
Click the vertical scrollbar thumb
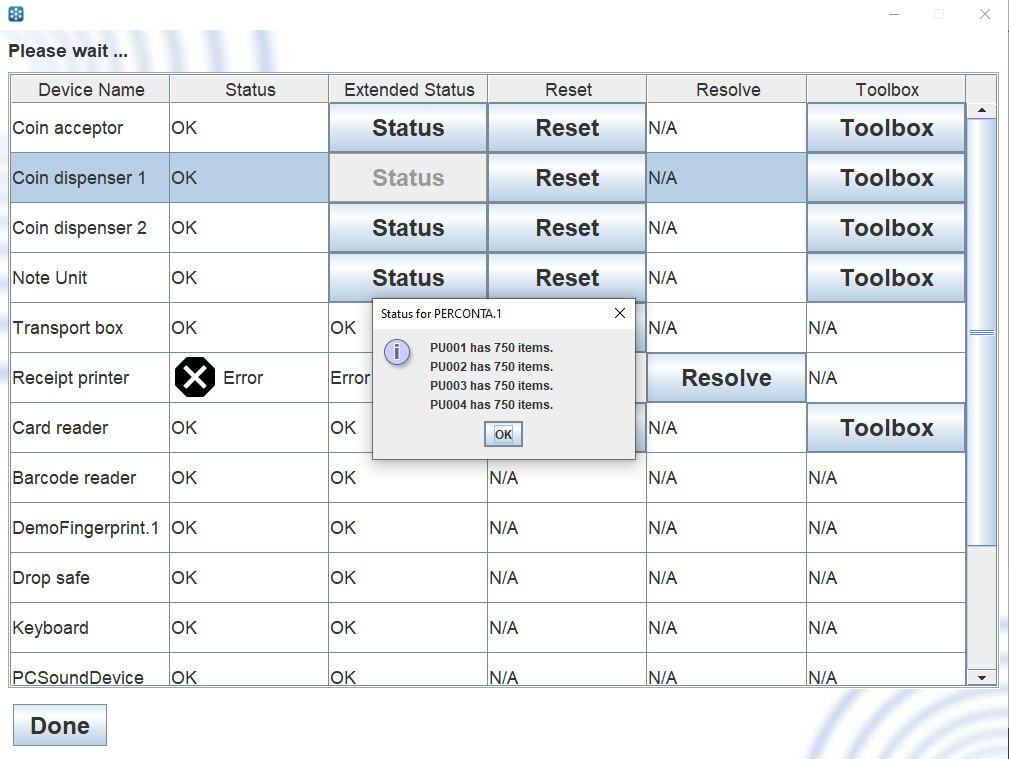coord(981,330)
